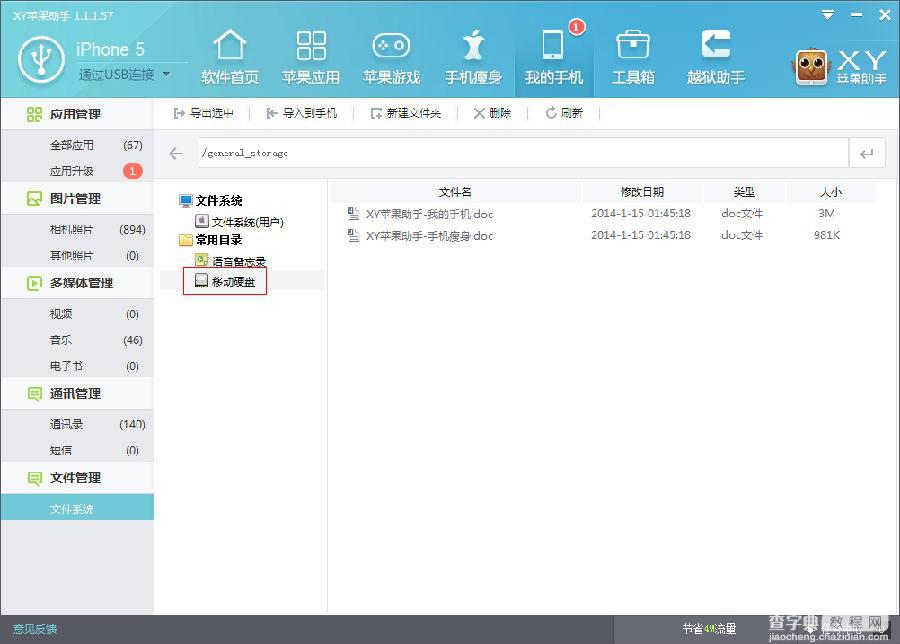
Task: Click the iPhone 5 device name
Action: tap(110, 49)
